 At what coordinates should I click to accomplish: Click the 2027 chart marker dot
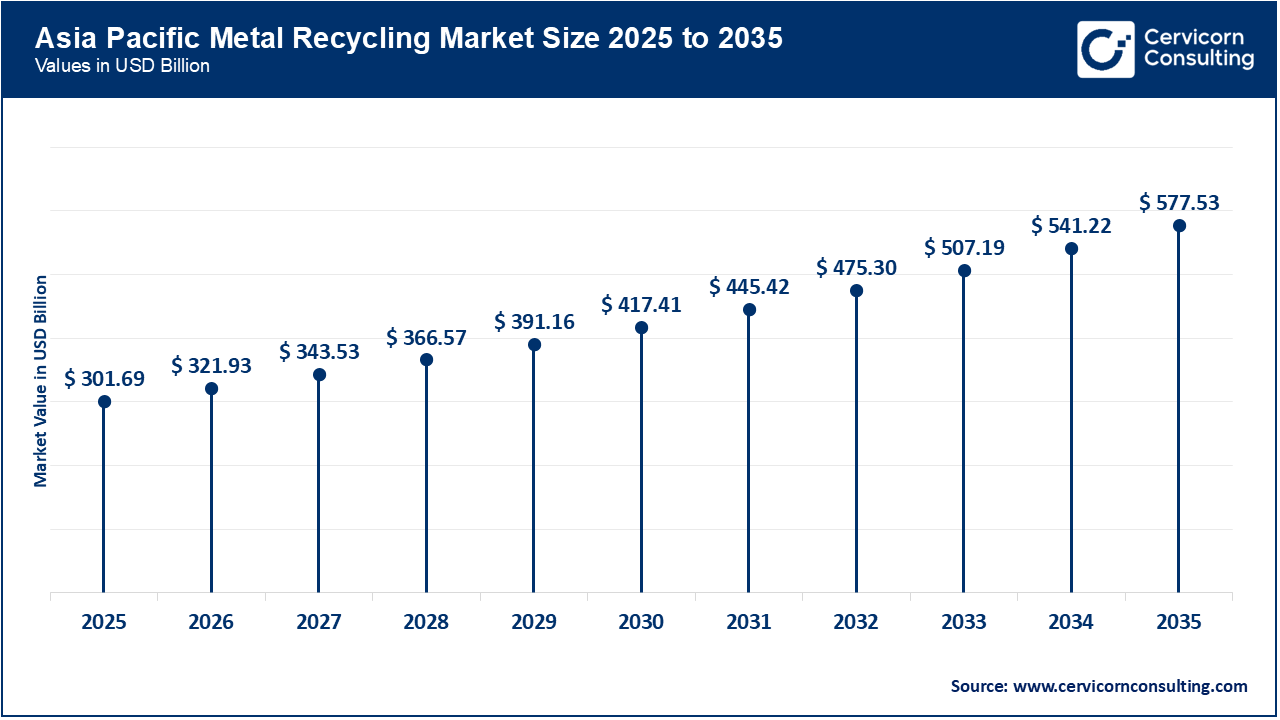point(318,375)
